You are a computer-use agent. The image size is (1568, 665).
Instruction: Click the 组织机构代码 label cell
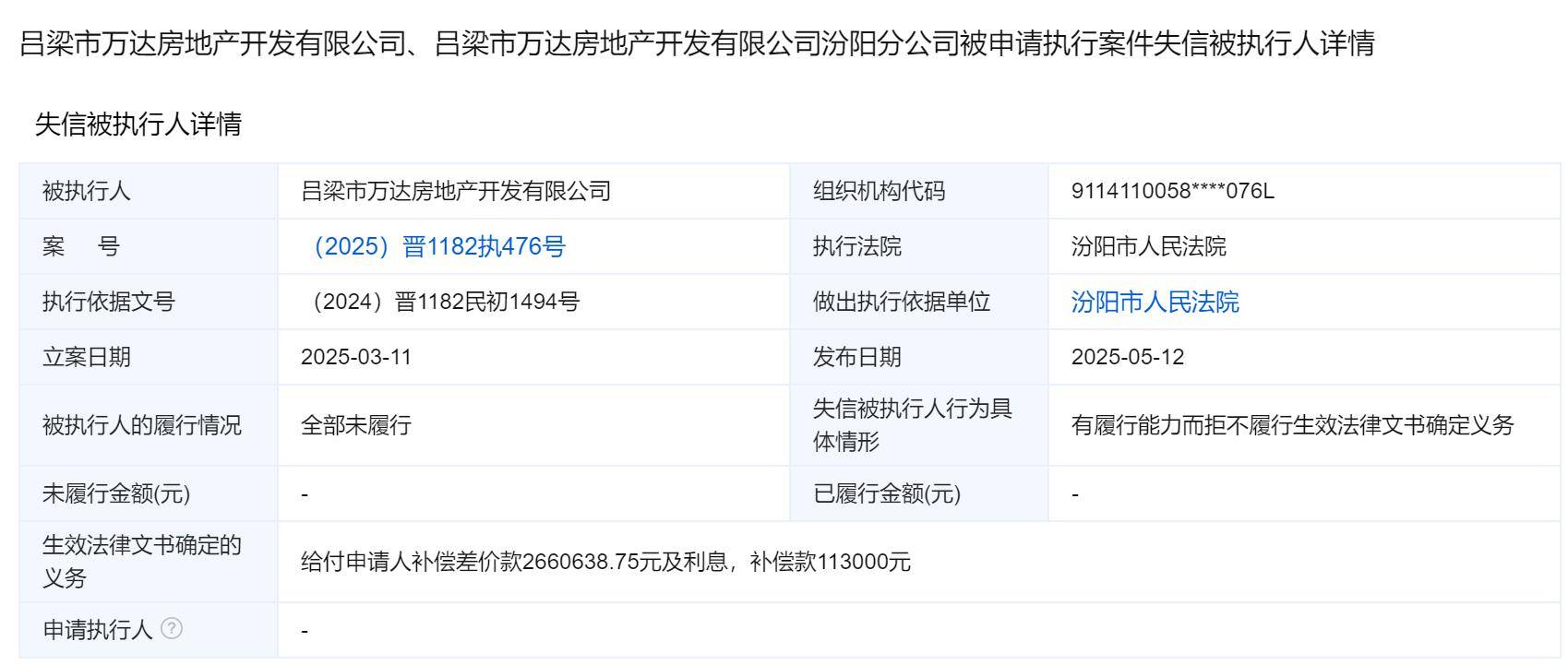(879, 191)
